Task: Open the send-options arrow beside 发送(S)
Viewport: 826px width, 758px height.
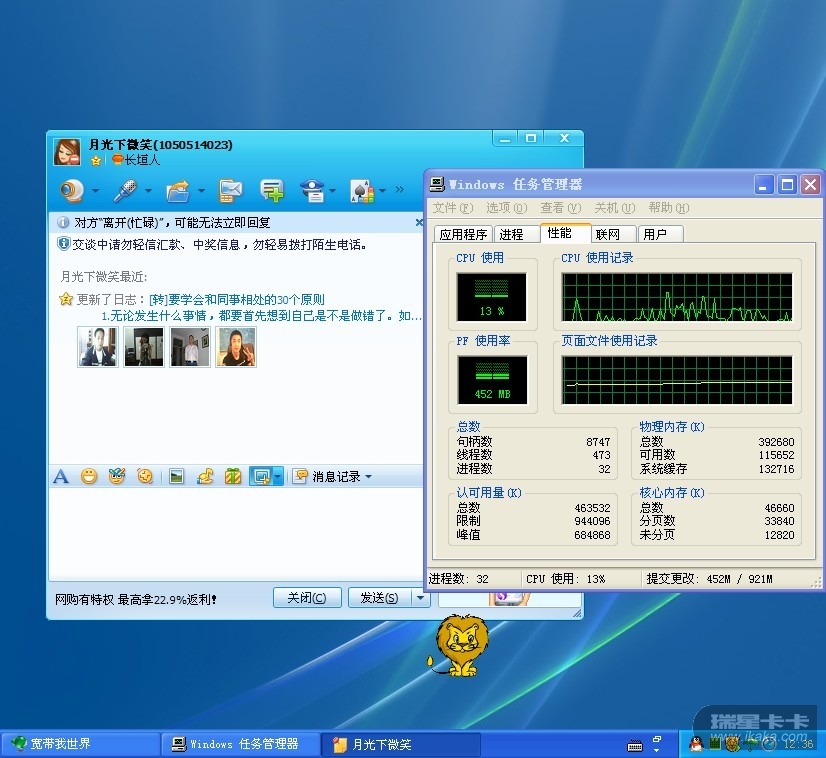Action: 420,598
